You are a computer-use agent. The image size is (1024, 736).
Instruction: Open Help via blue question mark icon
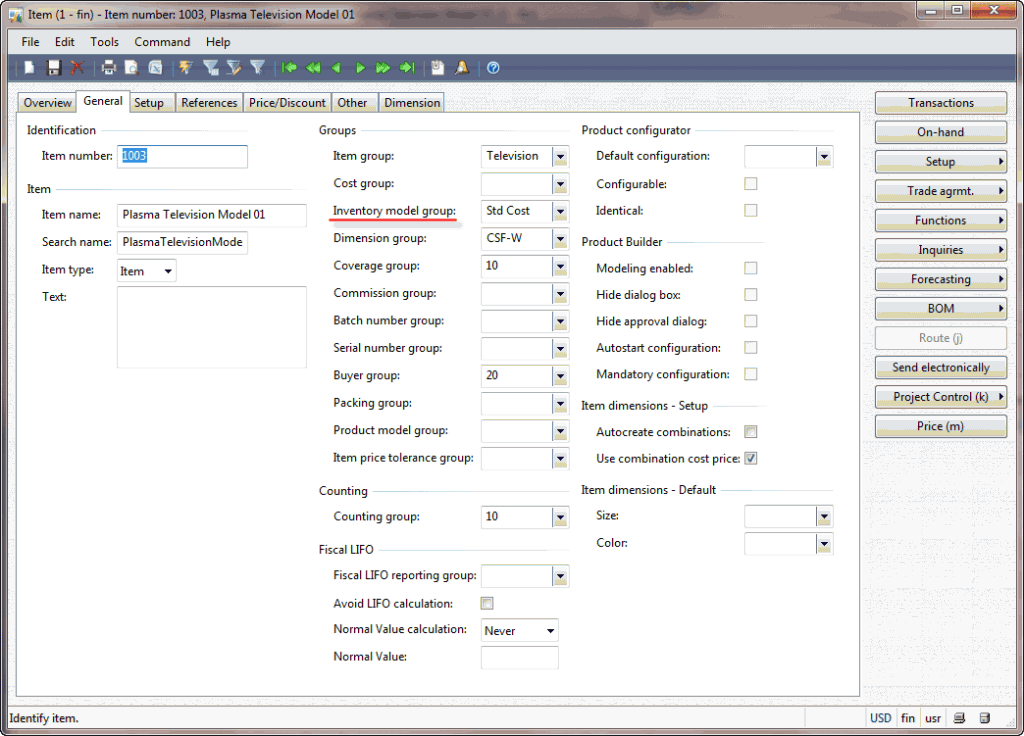[x=491, y=67]
